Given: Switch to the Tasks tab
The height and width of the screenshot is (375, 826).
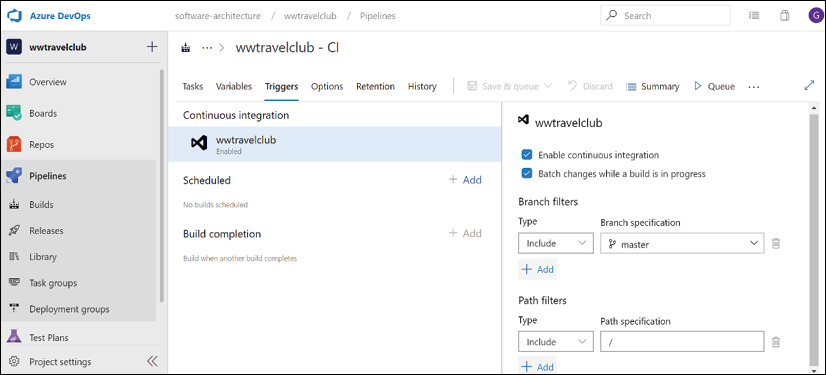Looking at the screenshot, I should pos(193,86).
